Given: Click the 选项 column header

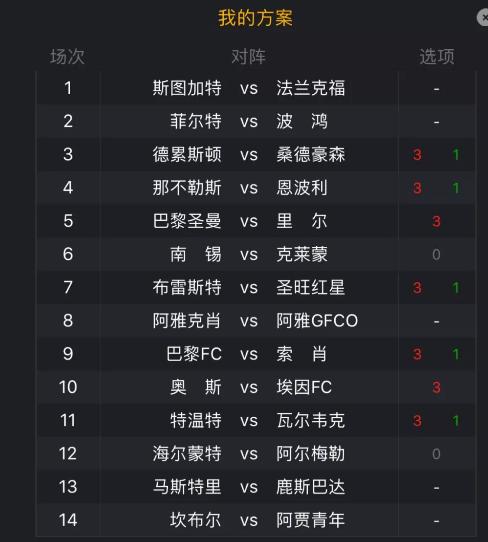Looking at the screenshot, I should (x=437, y=57).
